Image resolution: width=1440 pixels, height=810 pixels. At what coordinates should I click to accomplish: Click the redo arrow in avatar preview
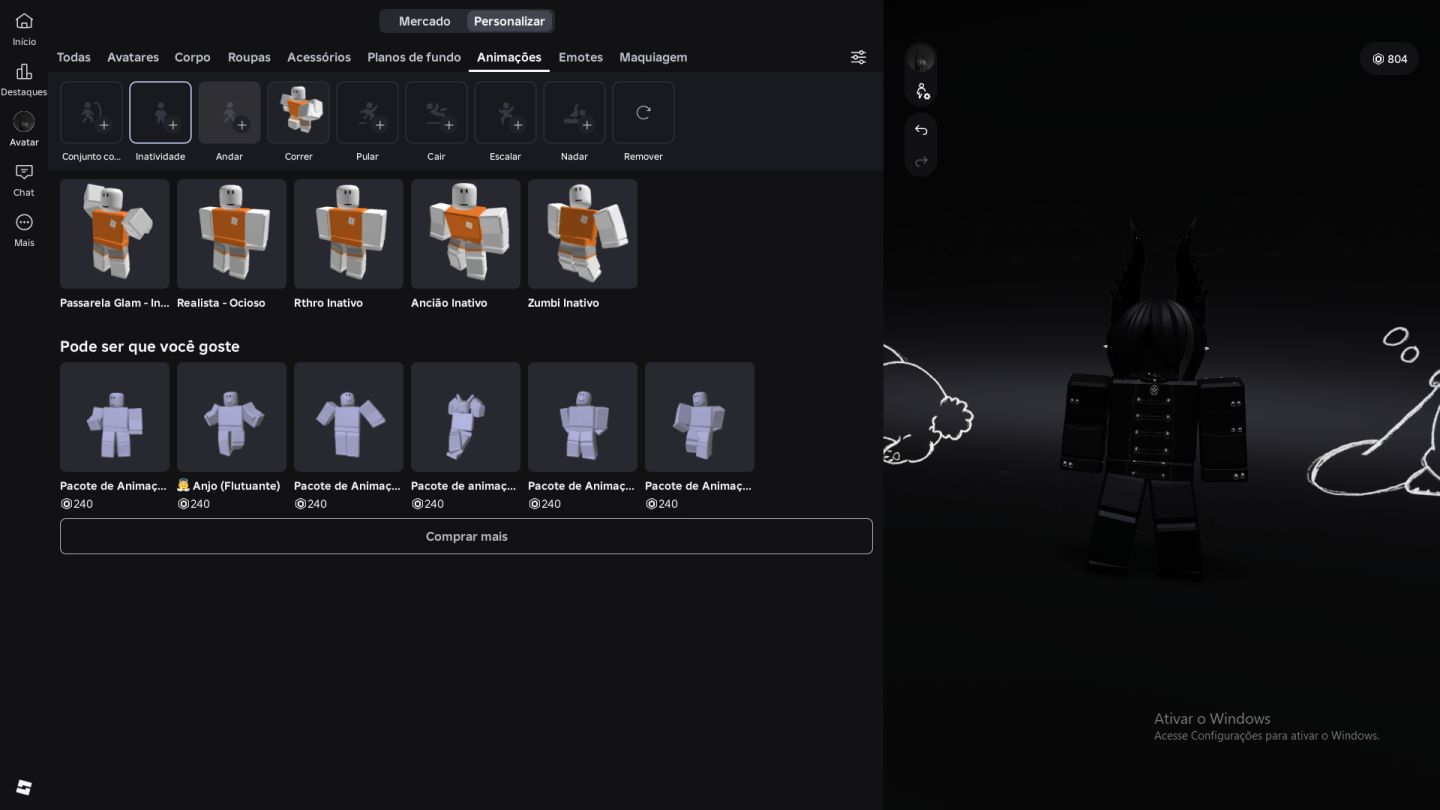coord(921,161)
